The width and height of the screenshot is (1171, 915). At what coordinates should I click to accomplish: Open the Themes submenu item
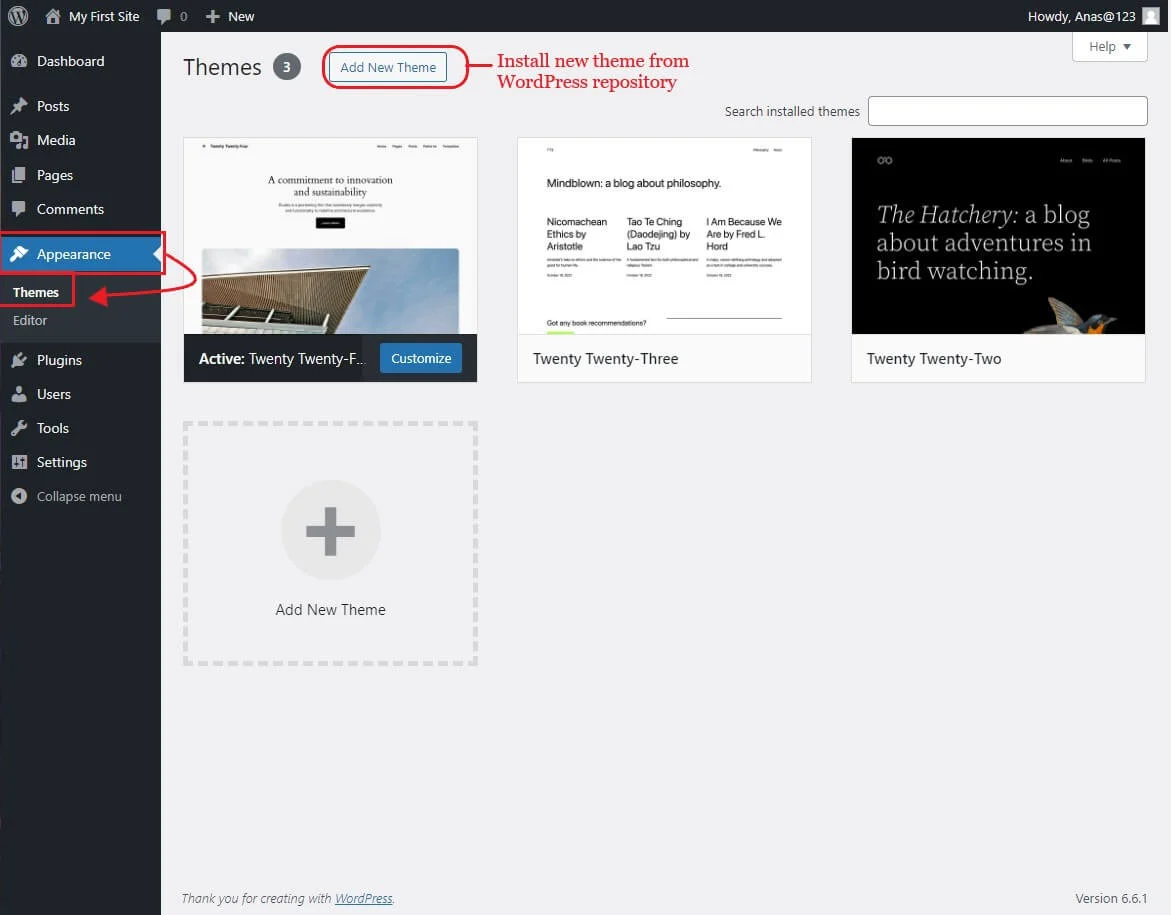(x=36, y=292)
